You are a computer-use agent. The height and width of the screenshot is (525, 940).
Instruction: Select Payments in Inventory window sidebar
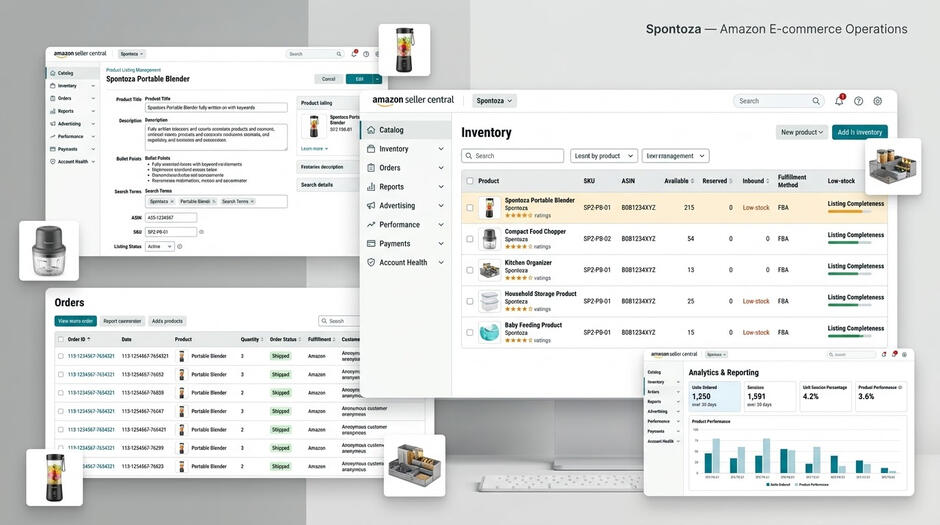[x=394, y=244]
